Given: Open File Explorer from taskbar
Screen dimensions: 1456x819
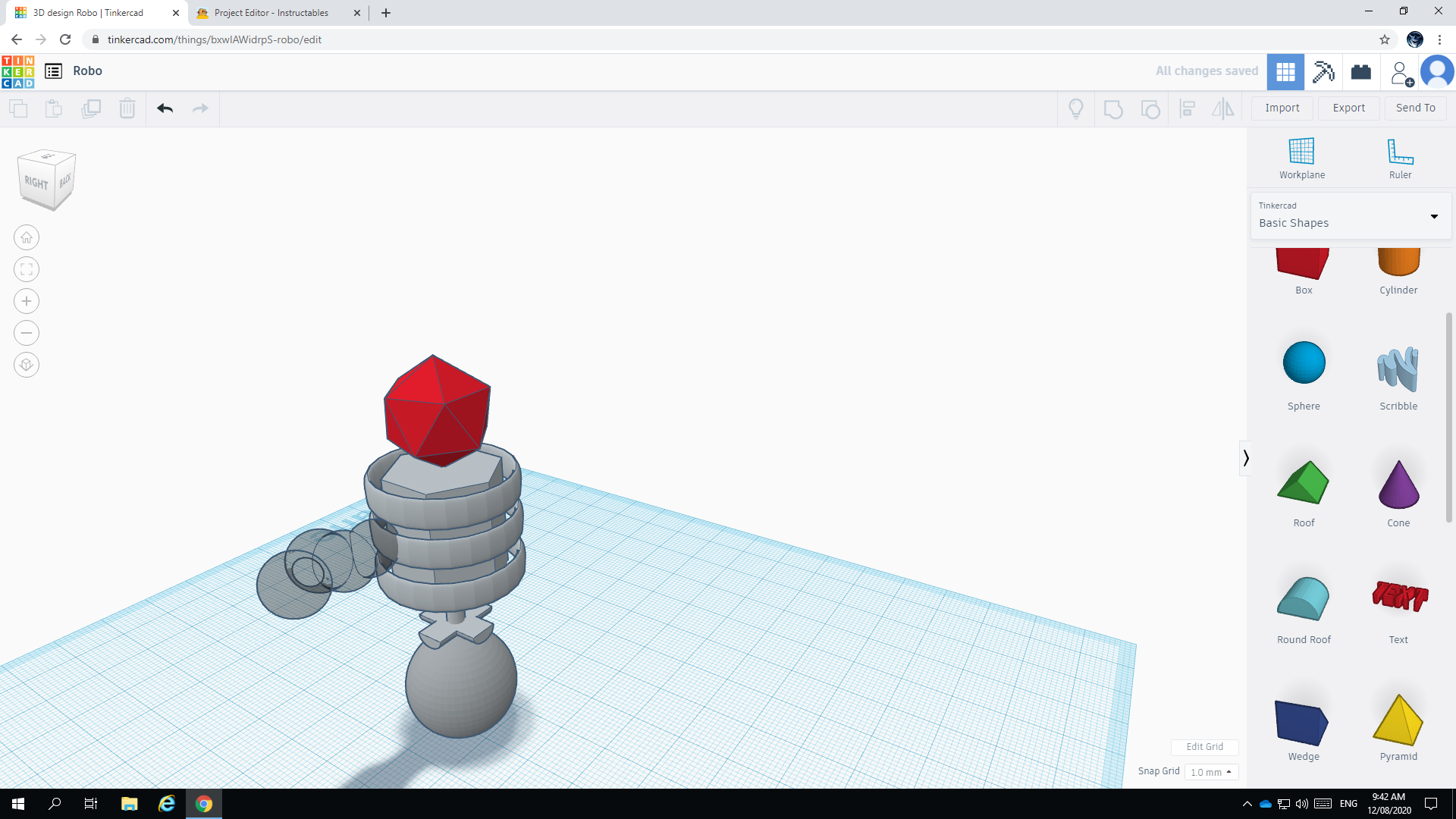Looking at the screenshot, I should (x=129, y=804).
